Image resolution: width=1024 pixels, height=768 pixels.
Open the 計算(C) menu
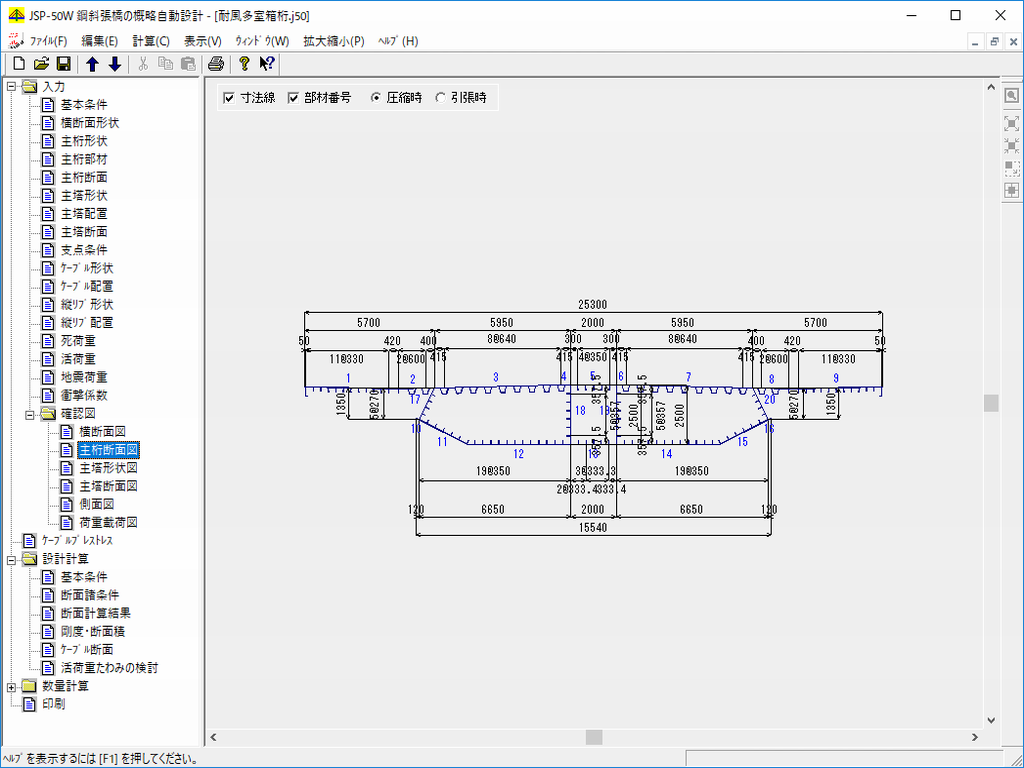(151, 41)
